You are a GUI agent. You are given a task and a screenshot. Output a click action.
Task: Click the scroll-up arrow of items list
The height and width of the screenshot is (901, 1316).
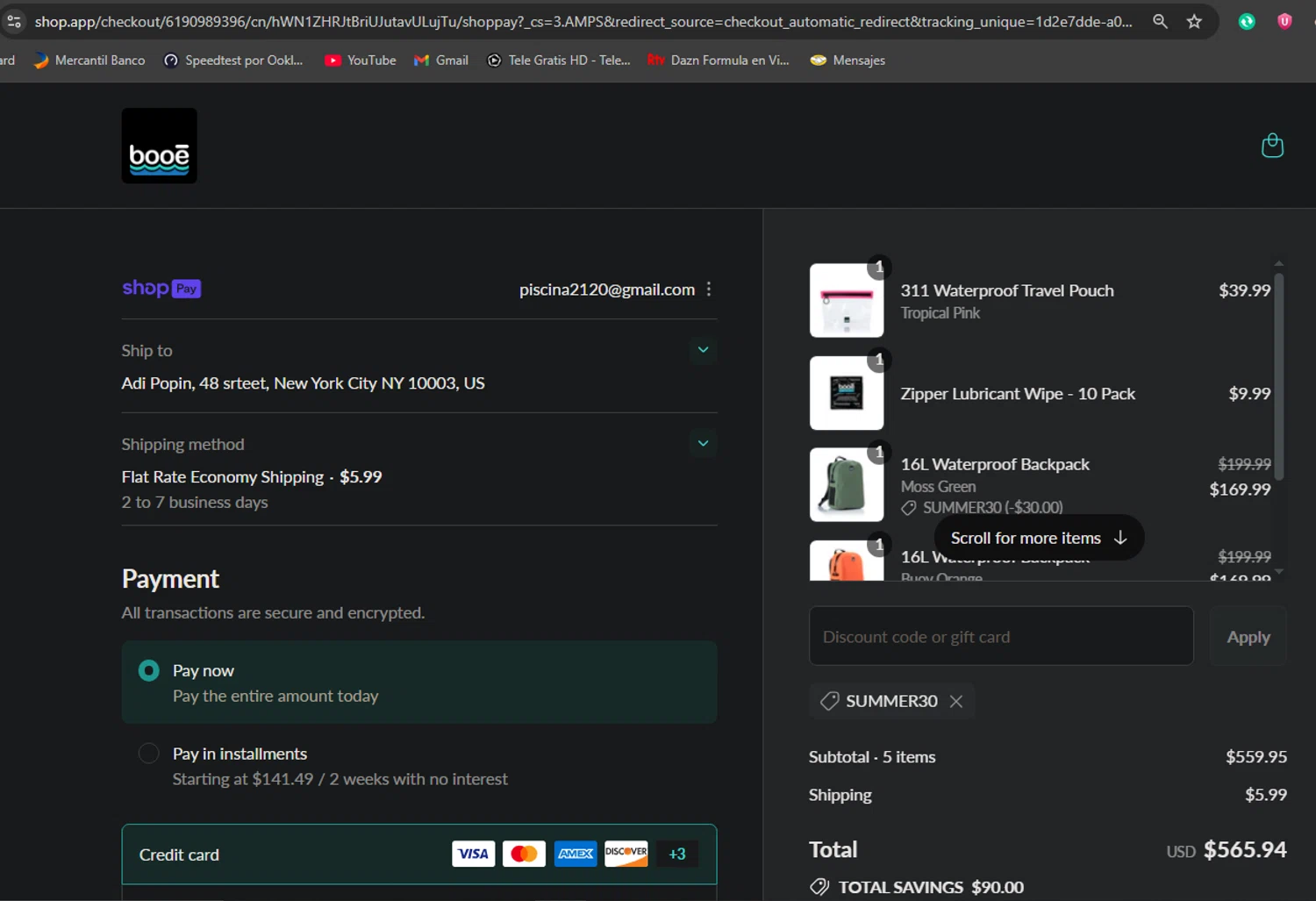[1279, 263]
